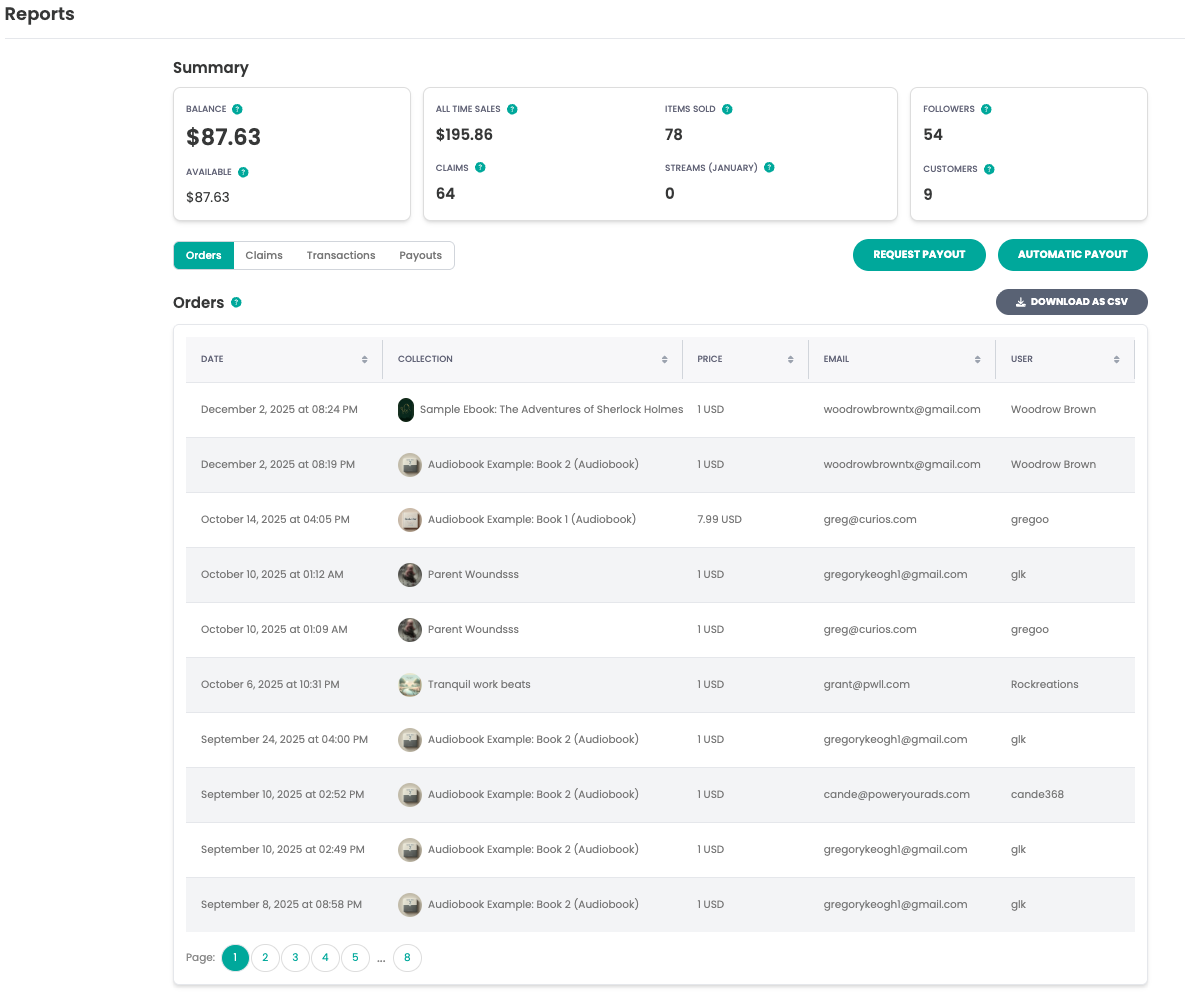Click the Automatic Payout button
1185x1001 pixels.
(1072, 255)
